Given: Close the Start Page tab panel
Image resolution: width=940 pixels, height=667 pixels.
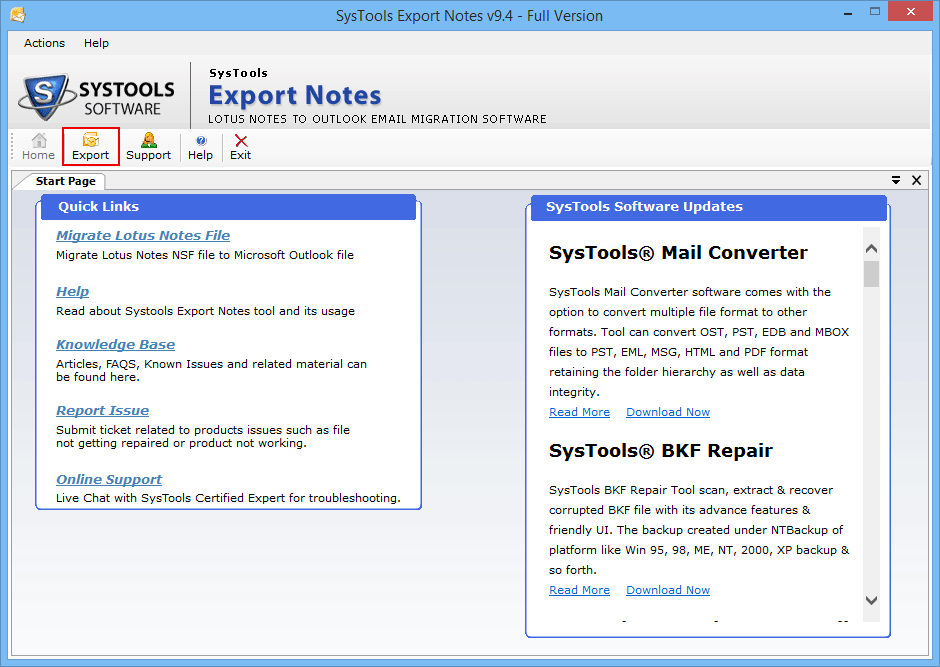Looking at the screenshot, I should click(916, 180).
